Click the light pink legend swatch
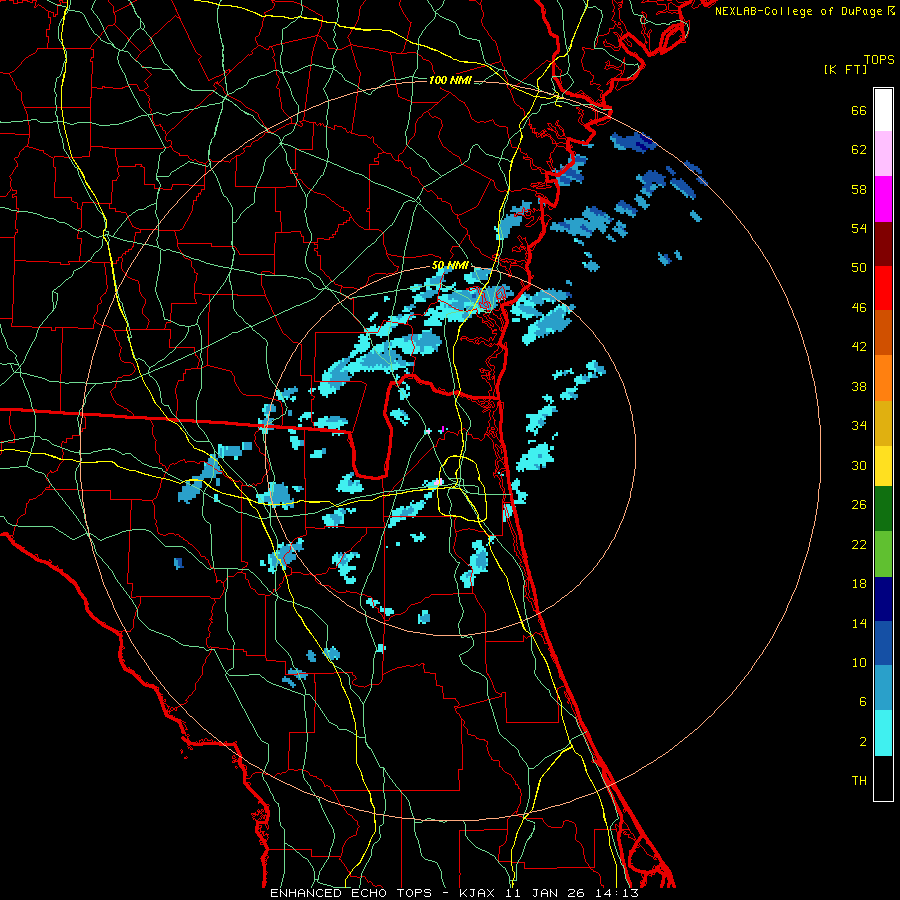Viewport: 900px width, 900px height. (883, 153)
